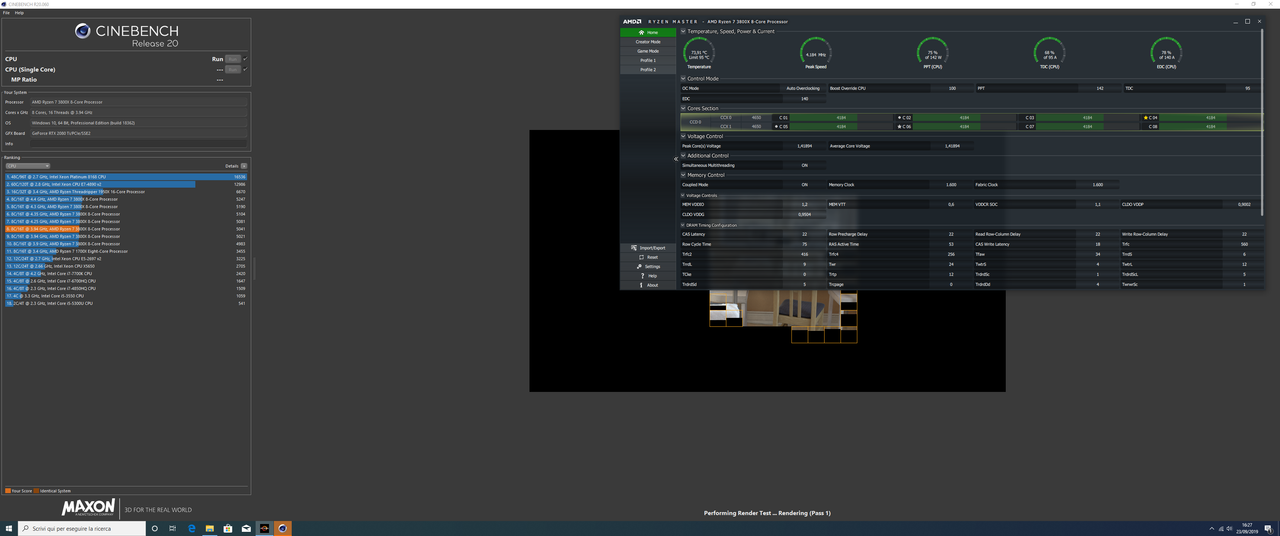Toggle the CPU Single Core test checkbox

coord(245,69)
